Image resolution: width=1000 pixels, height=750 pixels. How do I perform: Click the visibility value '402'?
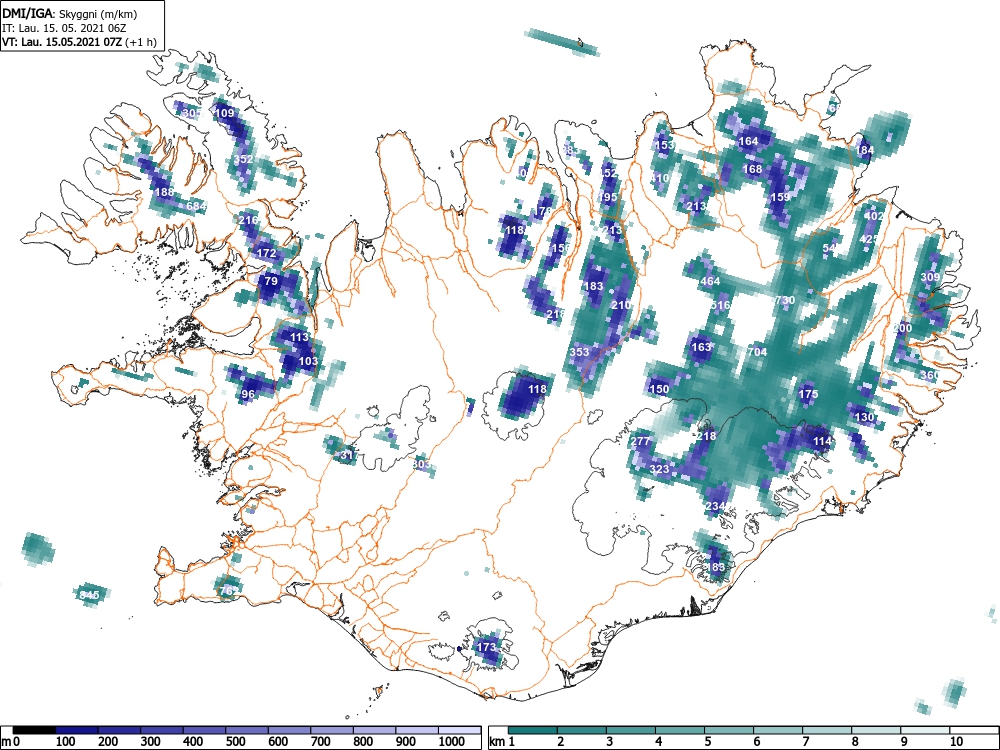tap(874, 216)
